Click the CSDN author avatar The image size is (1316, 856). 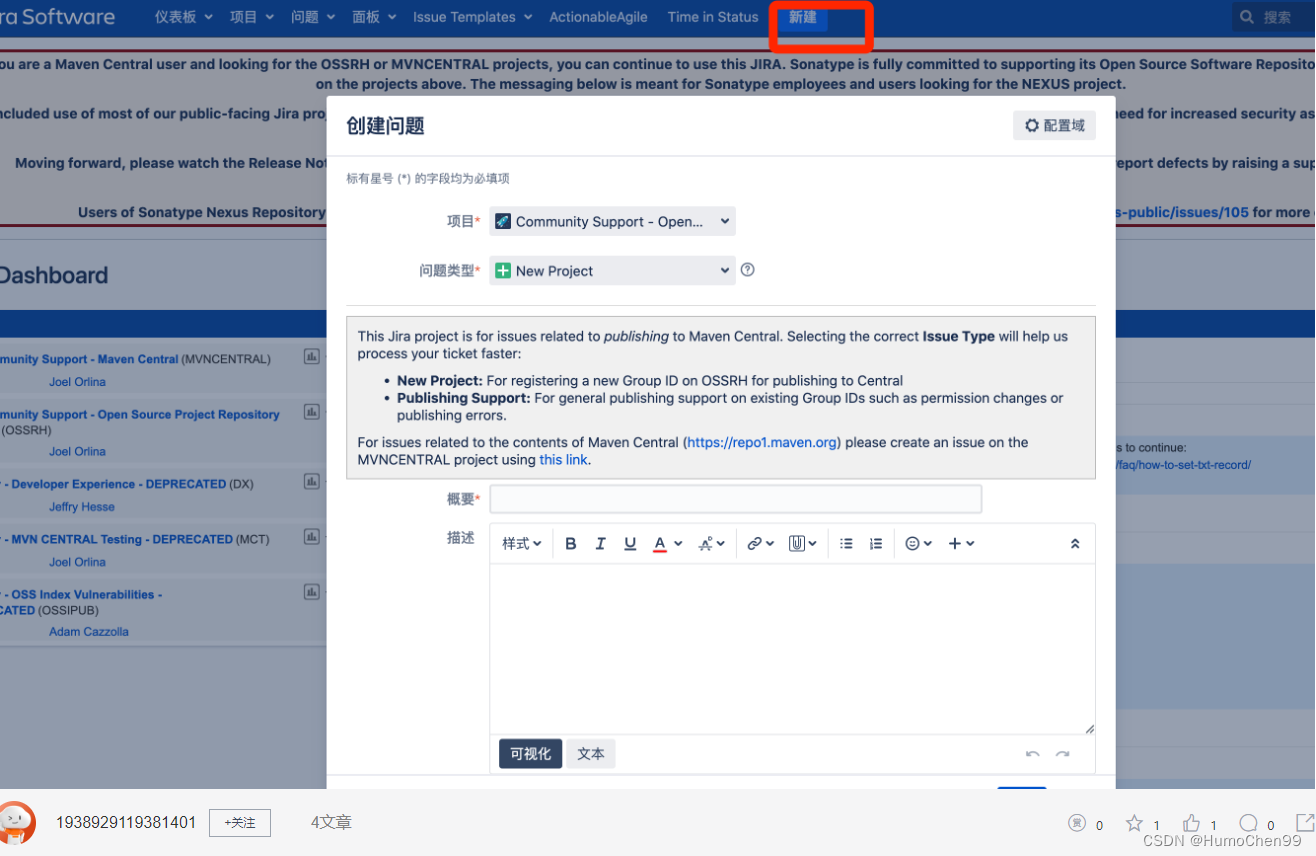pyautogui.click(x=15, y=823)
